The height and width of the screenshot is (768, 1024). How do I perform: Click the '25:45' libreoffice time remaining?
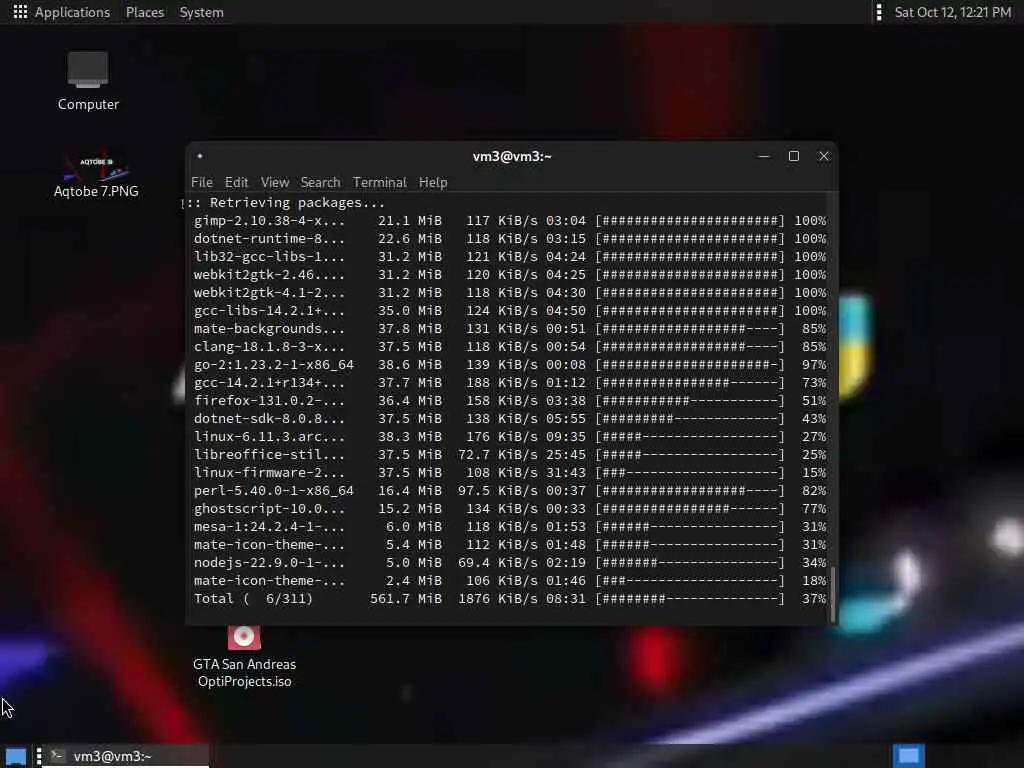[x=566, y=455]
